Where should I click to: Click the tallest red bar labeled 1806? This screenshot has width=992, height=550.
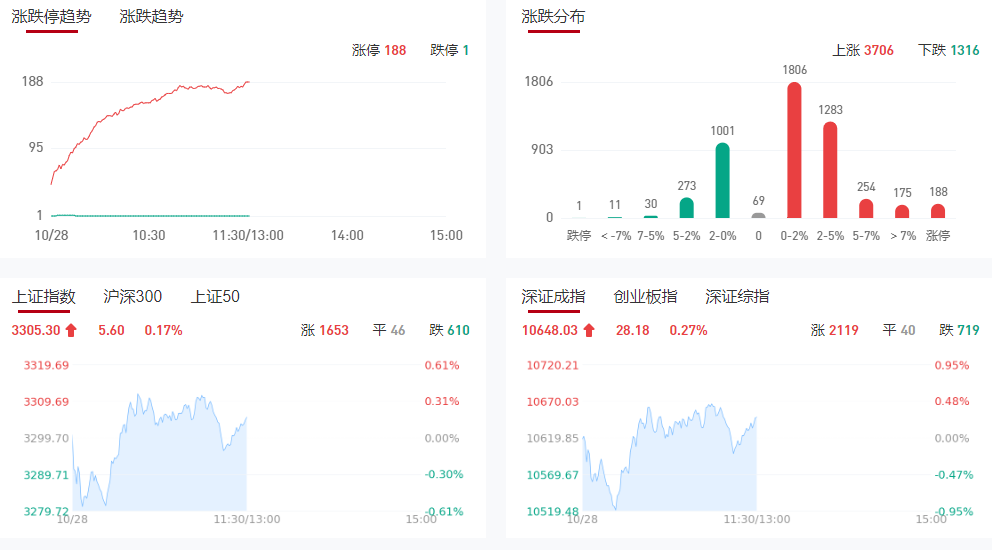[795, 150]
